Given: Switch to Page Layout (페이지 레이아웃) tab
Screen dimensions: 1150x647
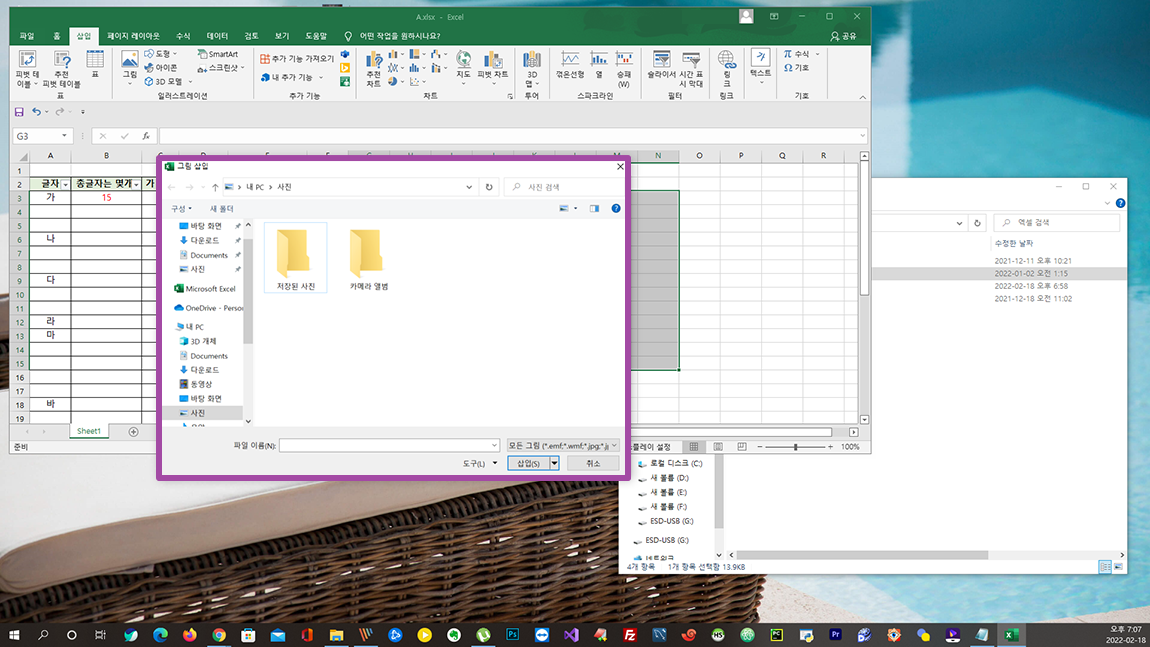Looking at the screenshot, I should coord(133,36).
